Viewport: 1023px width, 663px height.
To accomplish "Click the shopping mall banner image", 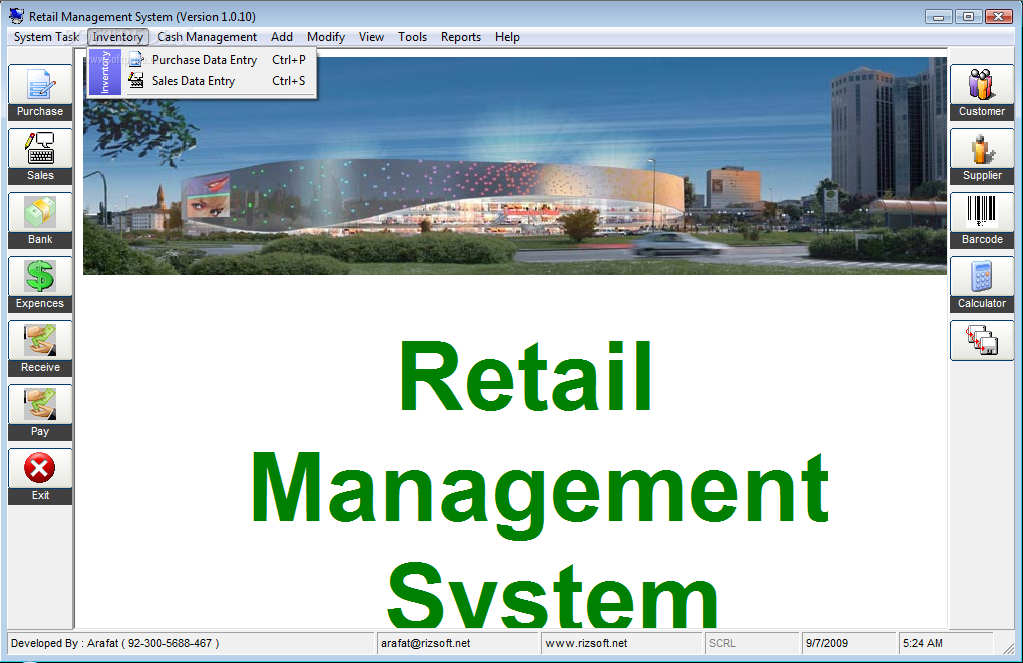I will (x=515, y=166).
